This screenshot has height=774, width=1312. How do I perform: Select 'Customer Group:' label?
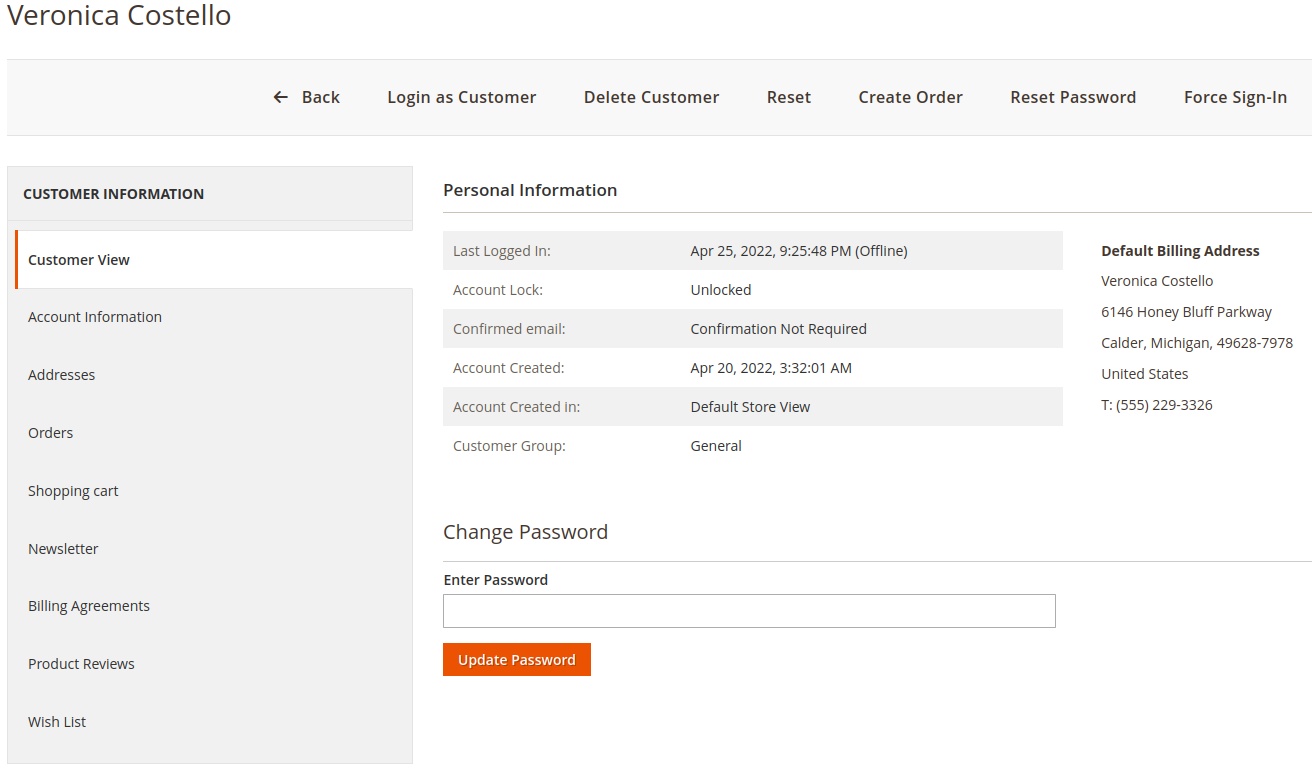[x=509, y=446]
